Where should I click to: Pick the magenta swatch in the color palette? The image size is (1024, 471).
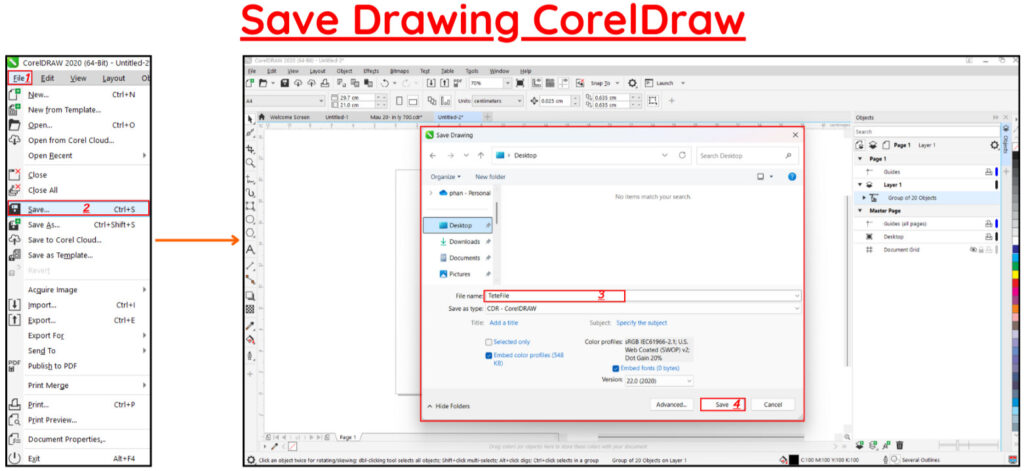(1016, 291)
